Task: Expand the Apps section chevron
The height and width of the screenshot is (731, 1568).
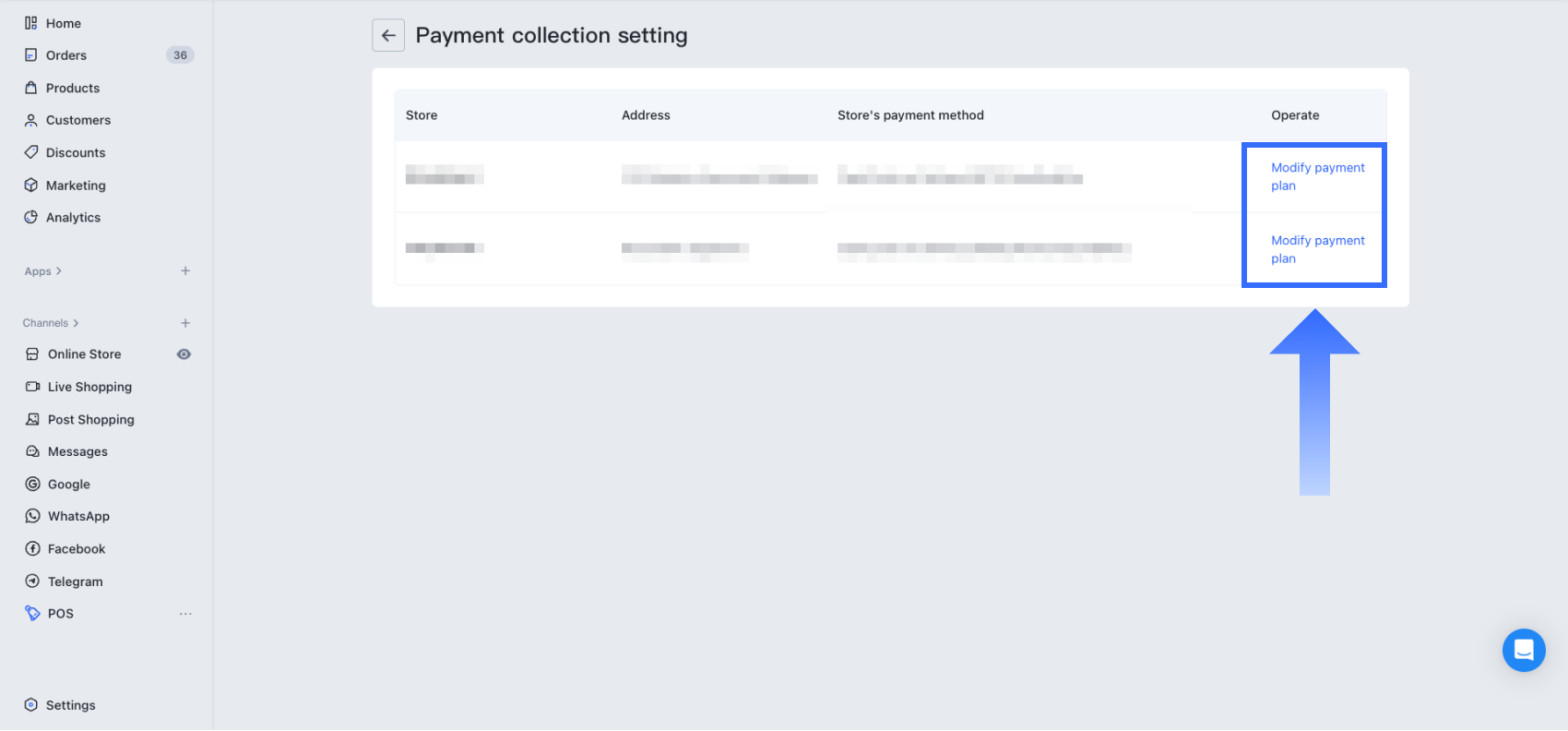Action: 59,271
